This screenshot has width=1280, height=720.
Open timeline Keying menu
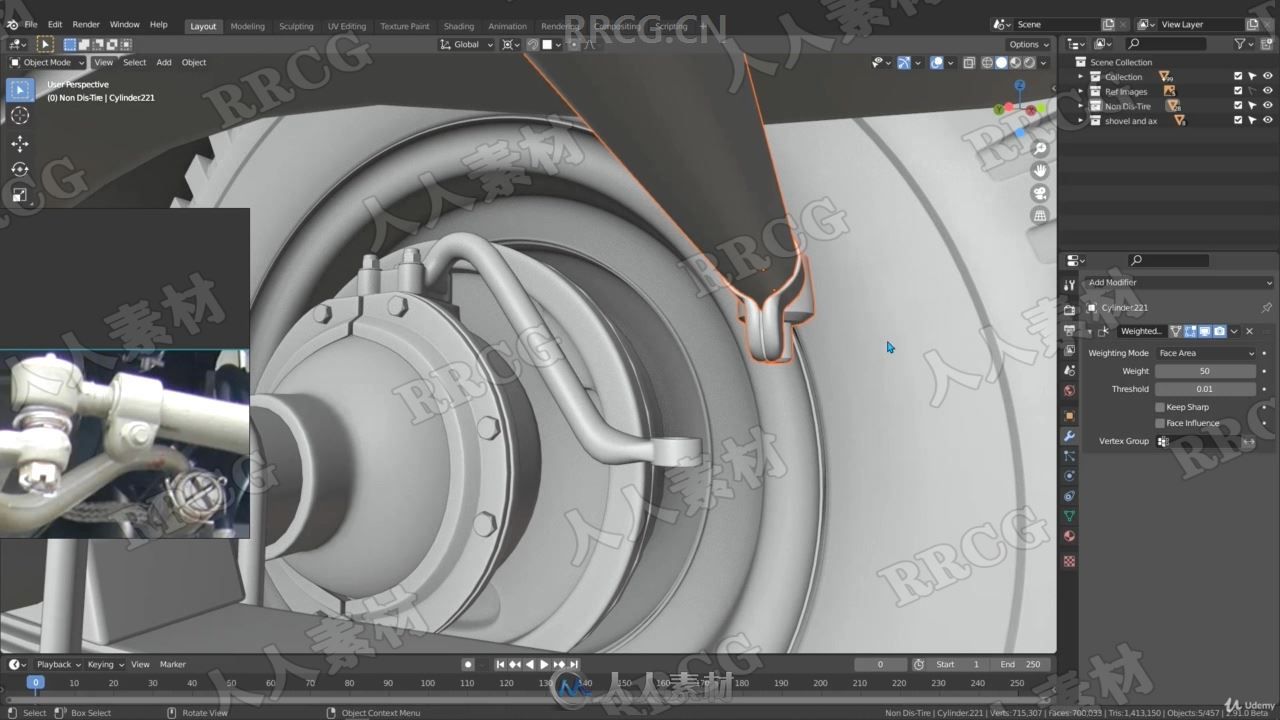click(104, 664)
